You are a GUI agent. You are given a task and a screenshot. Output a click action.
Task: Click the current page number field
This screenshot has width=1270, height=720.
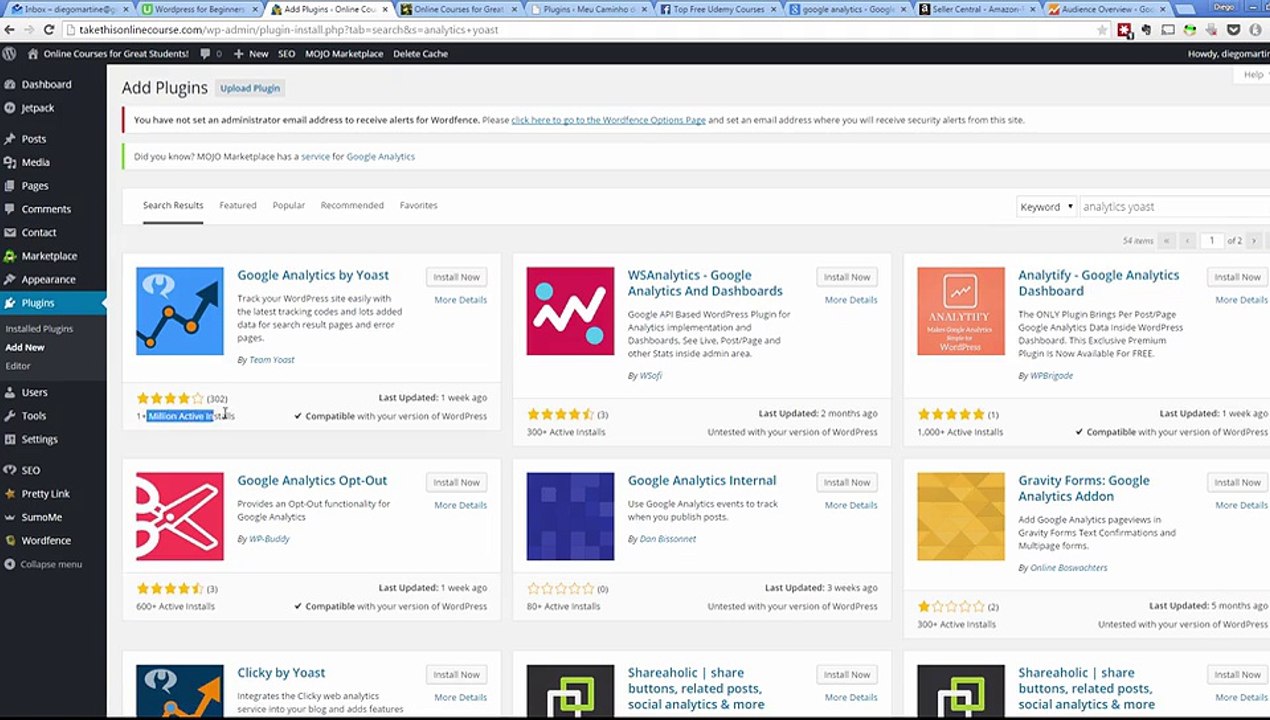(1212, 241)
